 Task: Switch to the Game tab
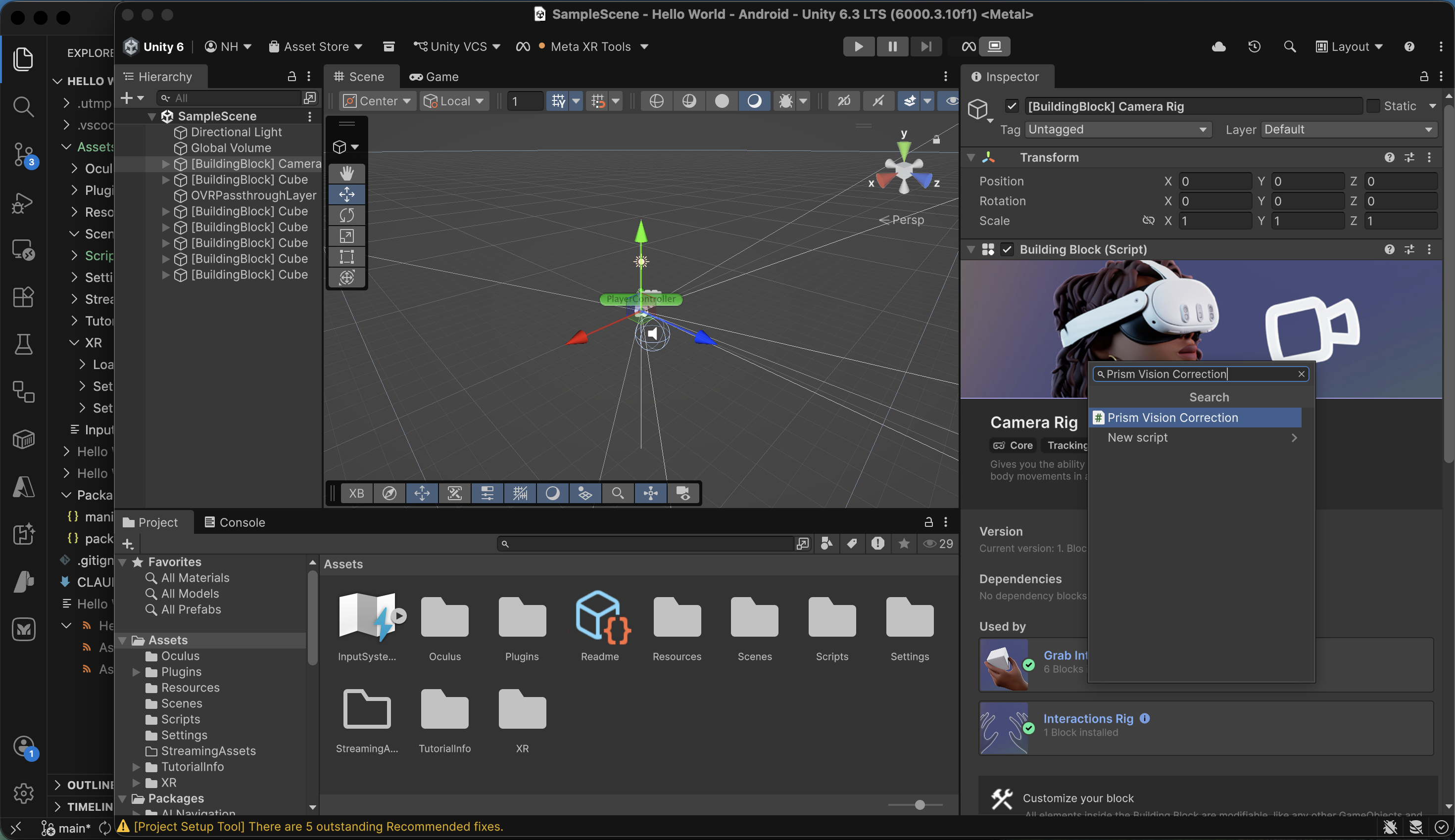[x=434, y=76]
